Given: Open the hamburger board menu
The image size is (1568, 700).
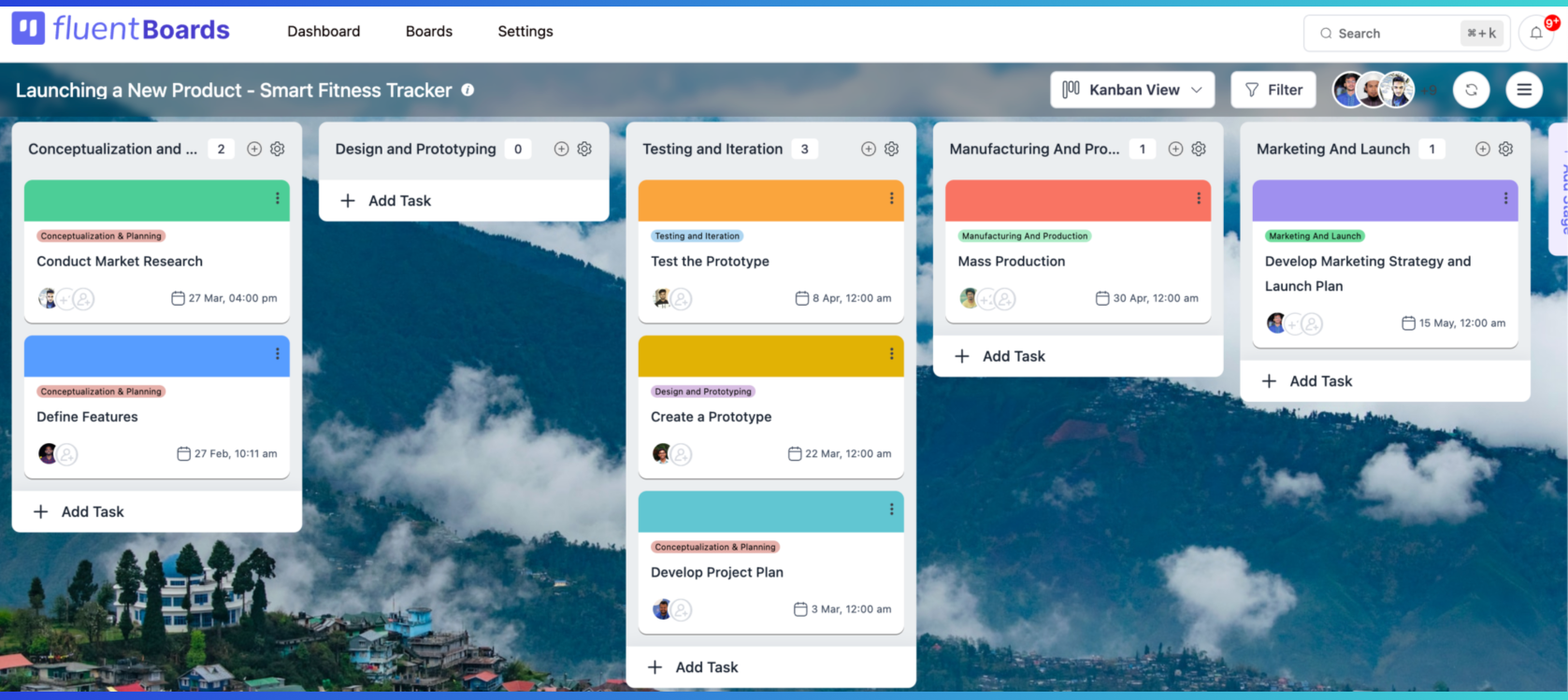Looking at the screenshot, I should point(1524,90).
